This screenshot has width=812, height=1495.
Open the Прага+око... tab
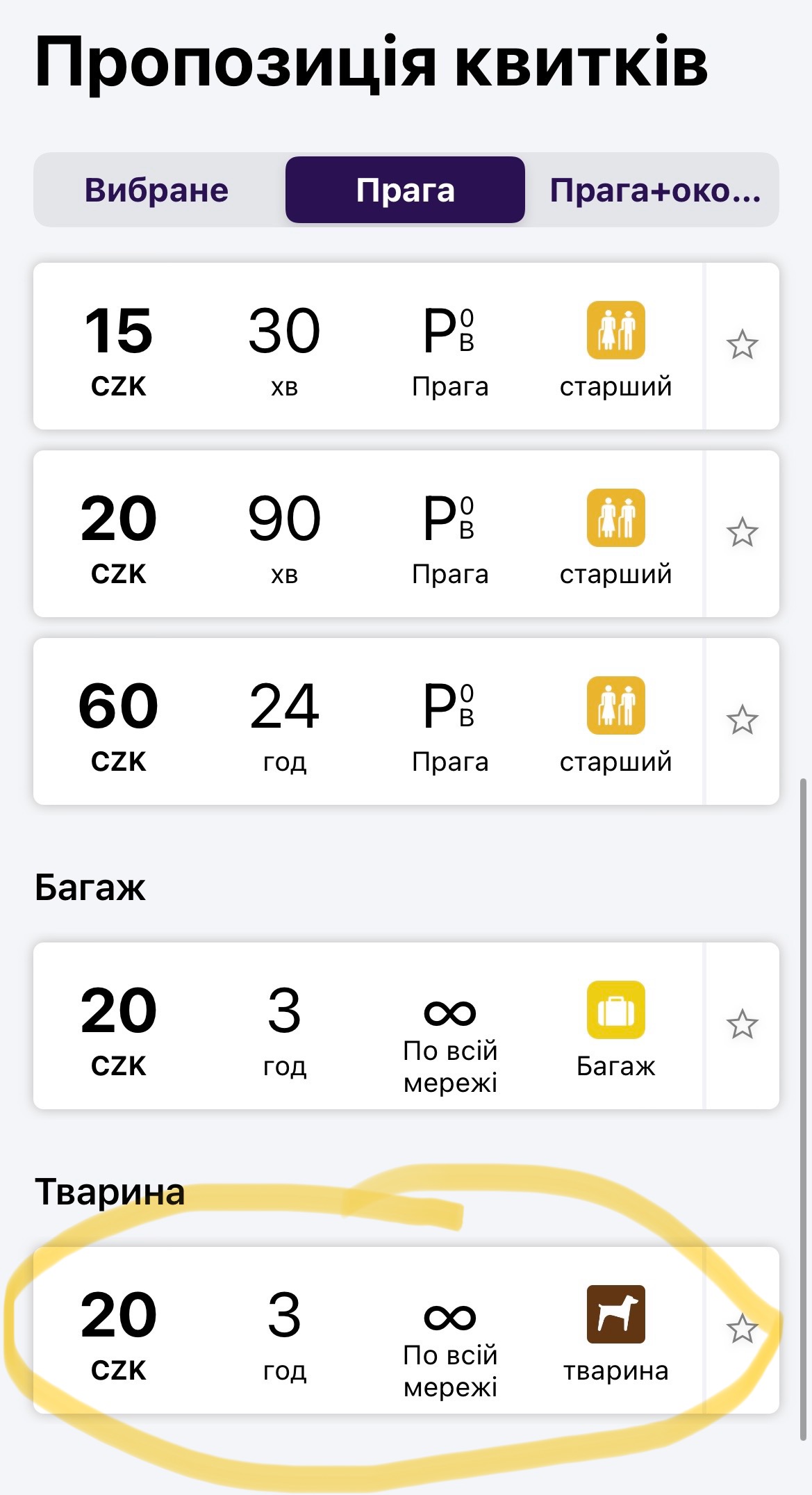tap(654, 190)
